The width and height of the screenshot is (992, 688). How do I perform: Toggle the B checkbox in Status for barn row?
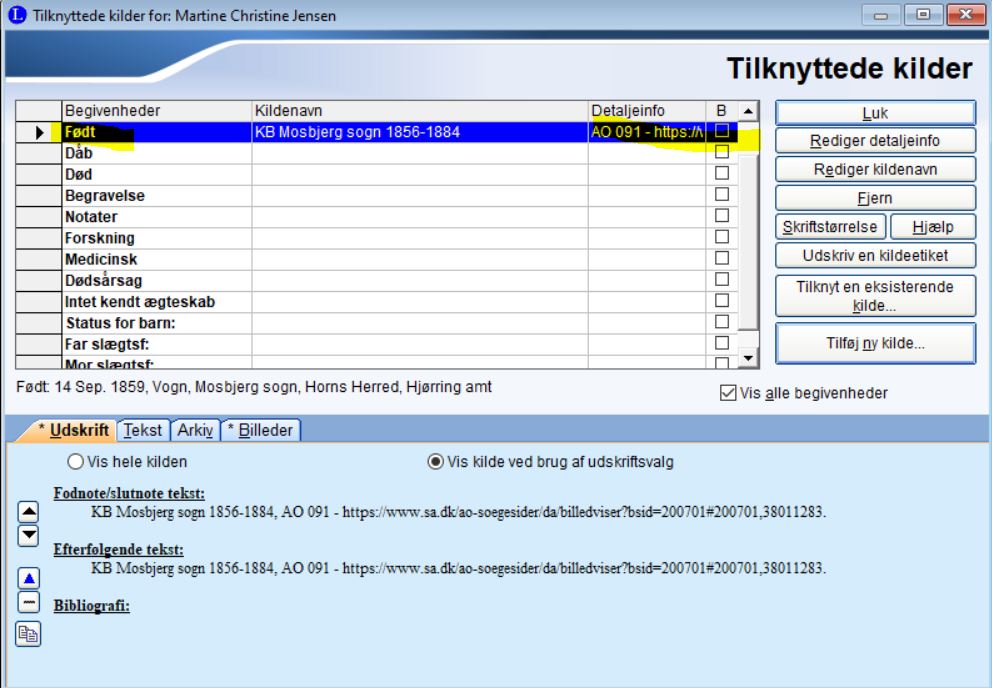click(x=722, y=322)
